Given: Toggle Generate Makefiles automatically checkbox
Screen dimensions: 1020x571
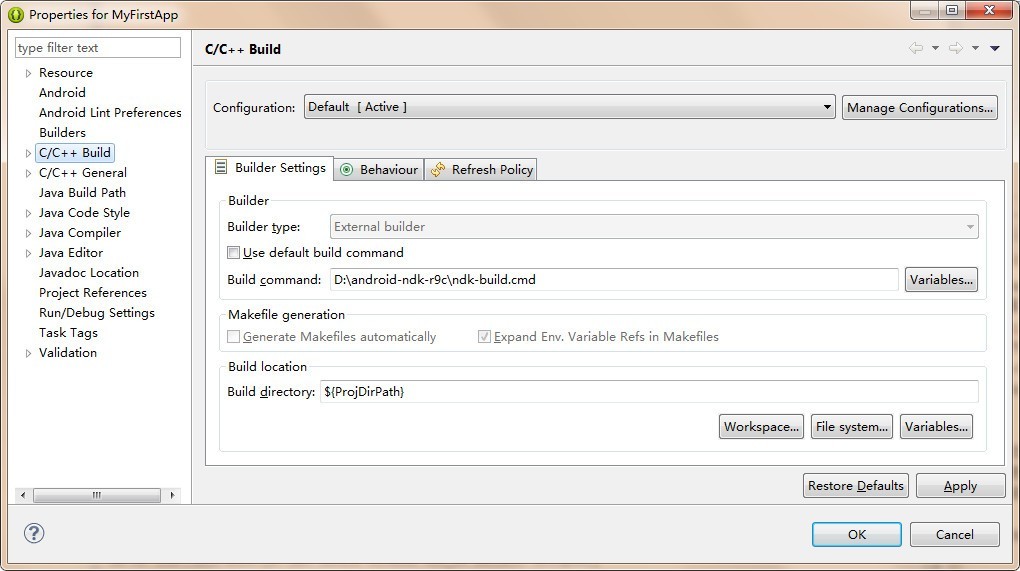Looking at the screenshot, I should click(x=234, y=337).
